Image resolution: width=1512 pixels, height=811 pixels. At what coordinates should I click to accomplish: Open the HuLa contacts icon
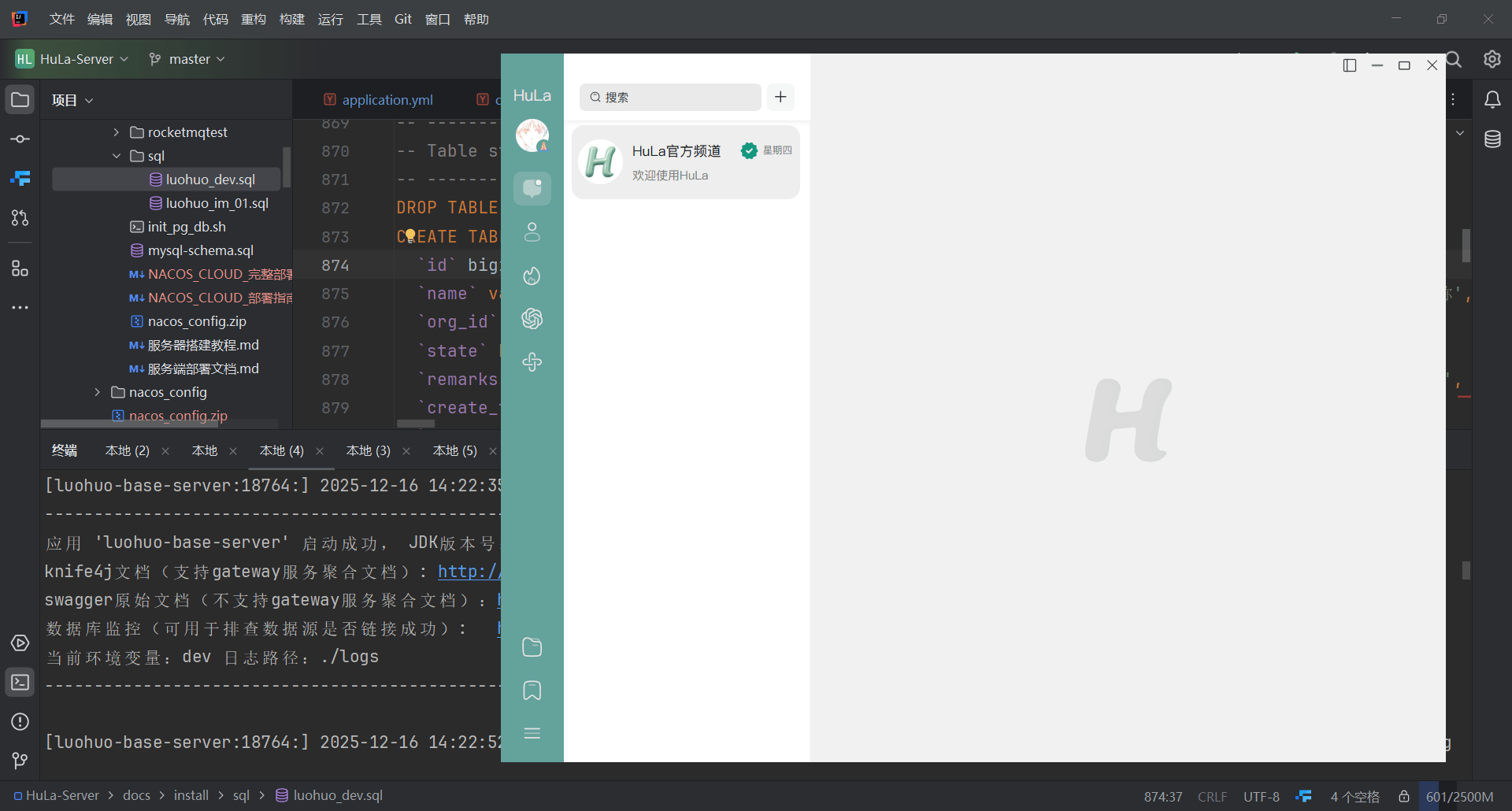pos(532,231)
